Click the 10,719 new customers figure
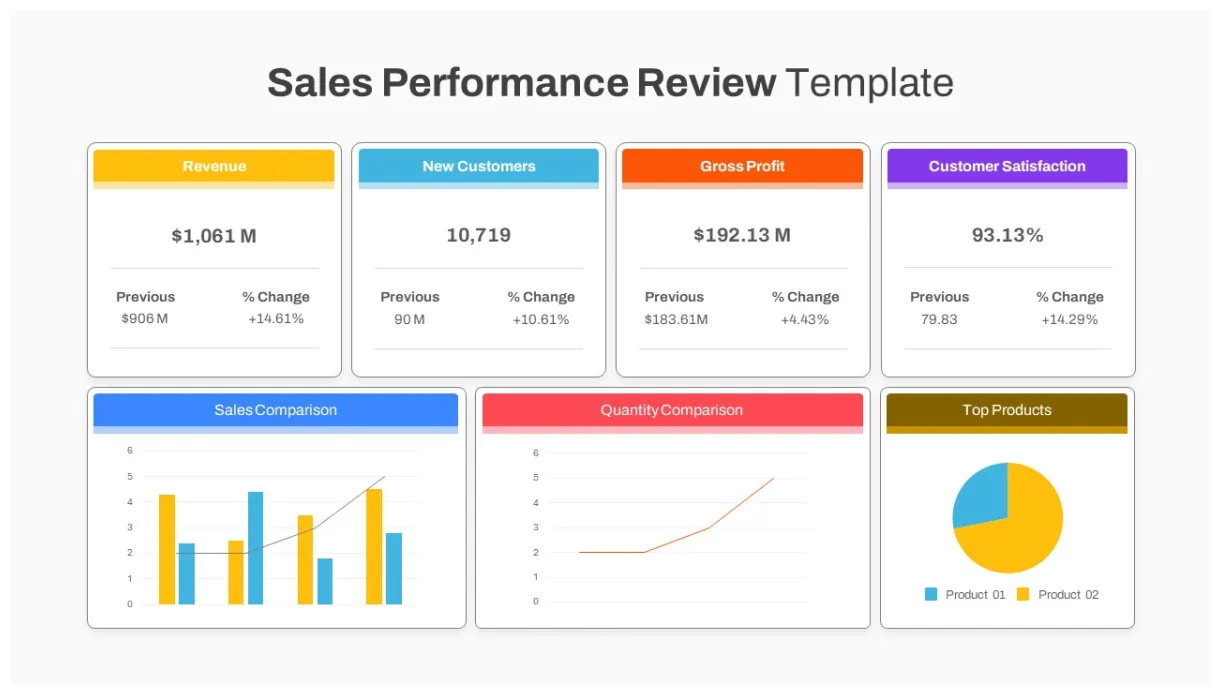The height and width of the screenshot is (695, 1220). coord(478,236)
